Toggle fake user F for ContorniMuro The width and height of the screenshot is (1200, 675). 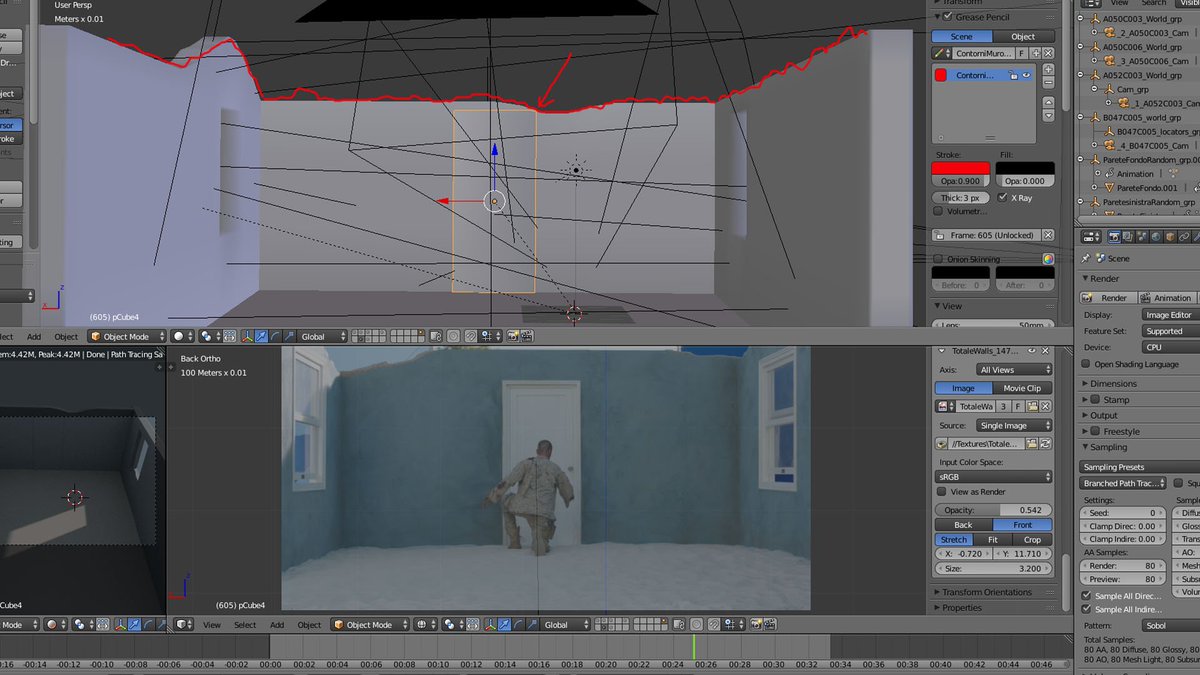pos(1022,51)
